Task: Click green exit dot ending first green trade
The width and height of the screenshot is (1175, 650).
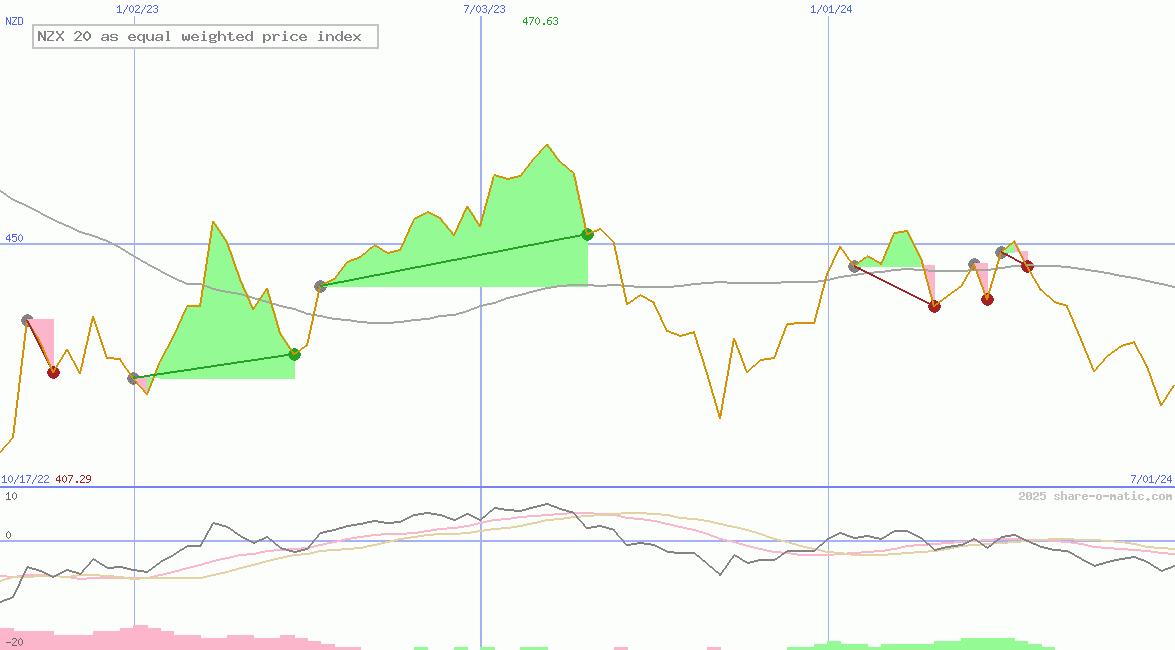Action: [x=294, y=354]
